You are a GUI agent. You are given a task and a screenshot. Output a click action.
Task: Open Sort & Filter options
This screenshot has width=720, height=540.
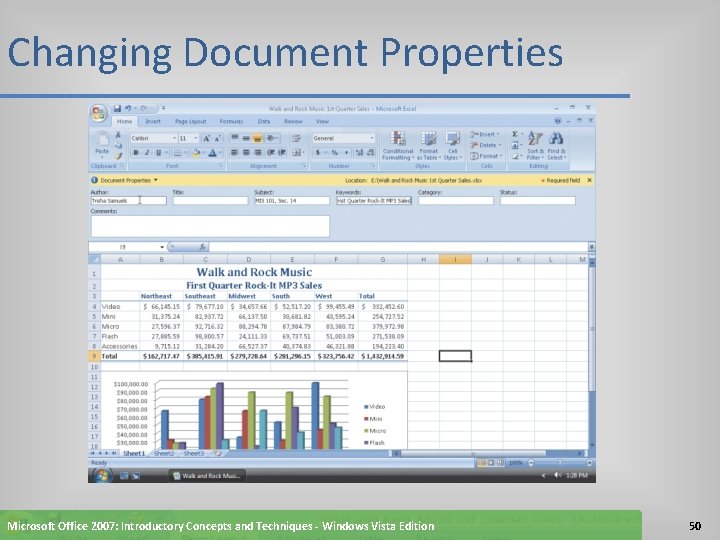coord(535,146)
